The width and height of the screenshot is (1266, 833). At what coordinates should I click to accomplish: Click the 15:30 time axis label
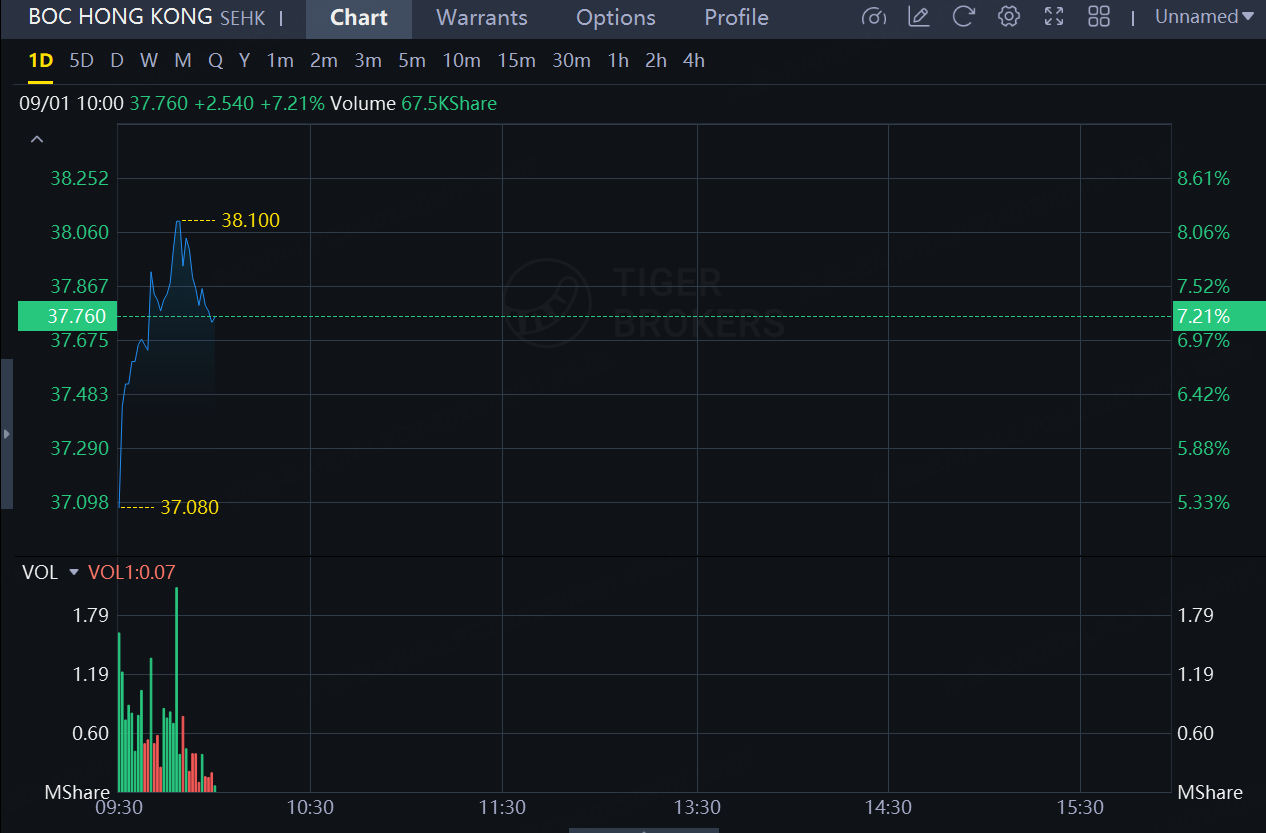(1081, 807)
